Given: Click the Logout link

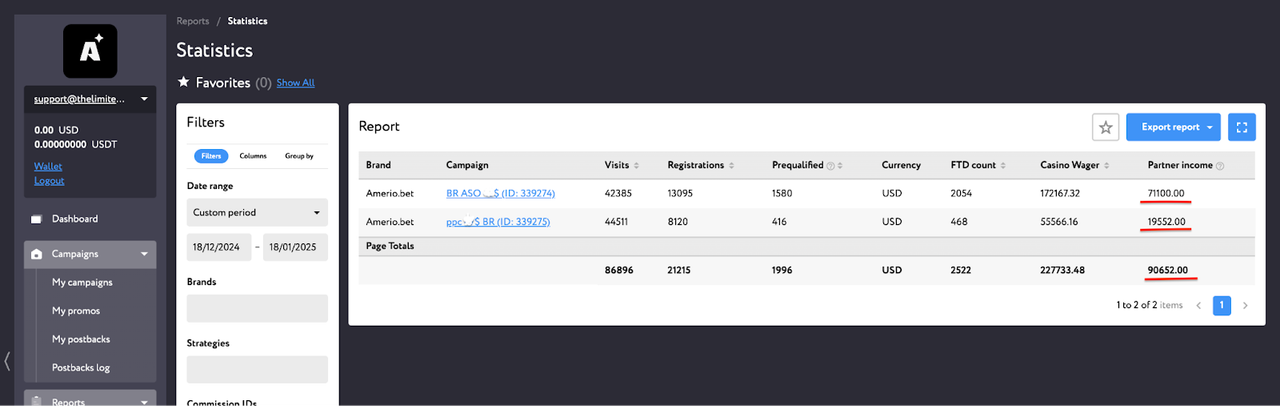Looking at the screenshot, I should pyautogui.click(x=49, y=181).
